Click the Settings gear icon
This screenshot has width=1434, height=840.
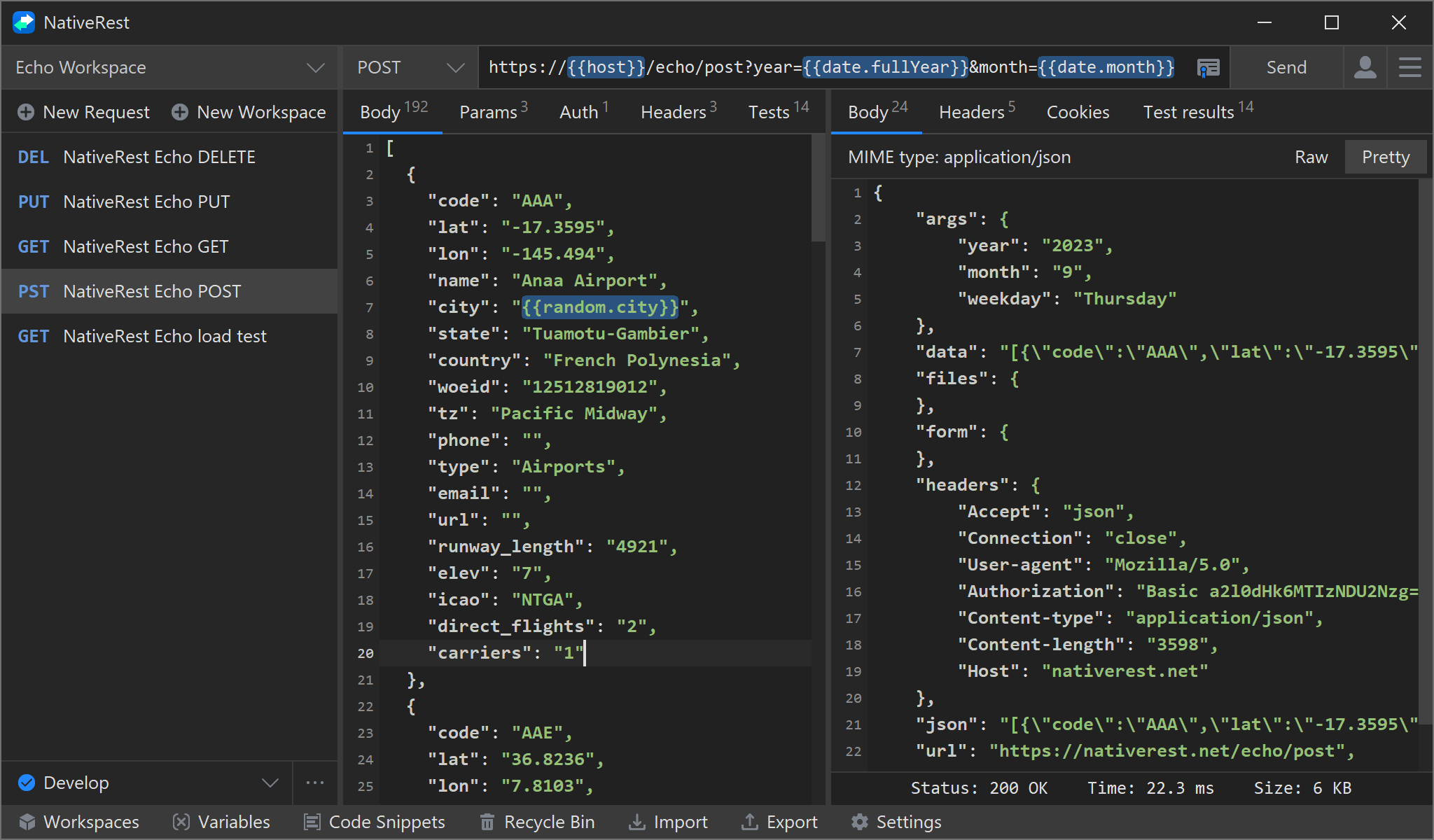pyautogui.click(x=860, y=822)
